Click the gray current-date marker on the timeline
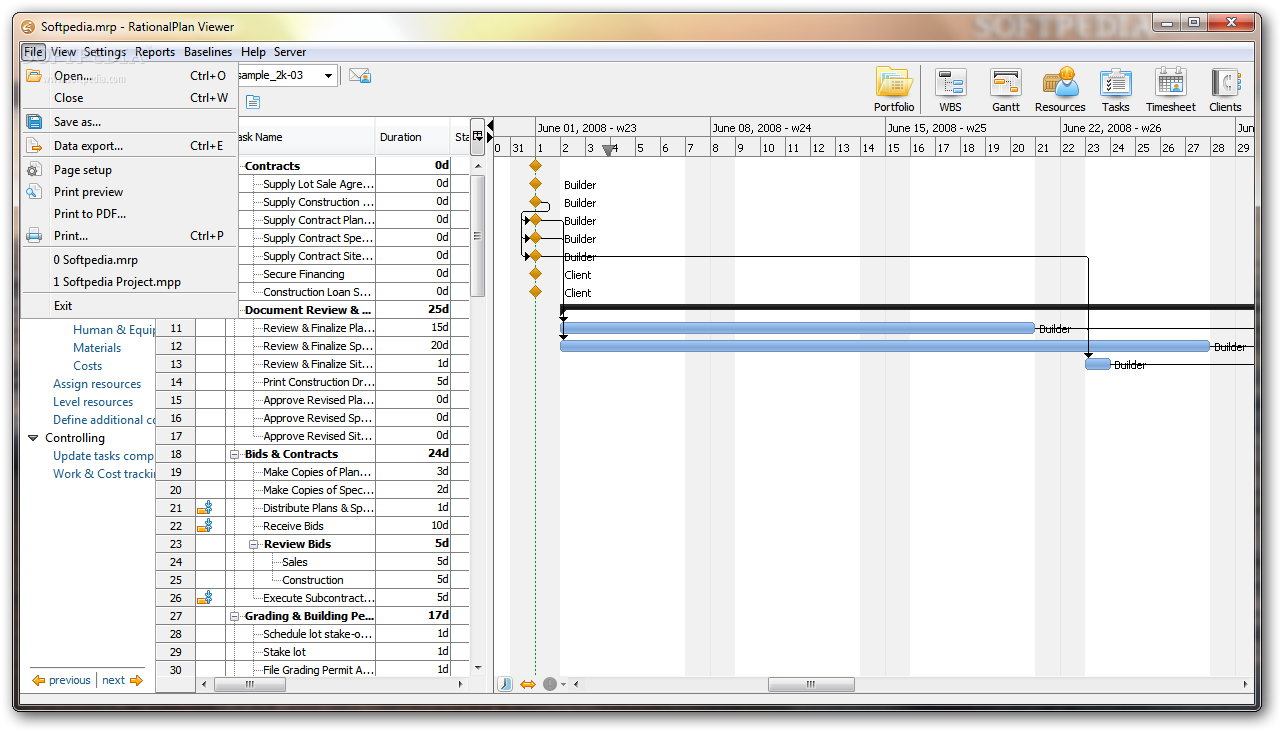 point(608,151)
